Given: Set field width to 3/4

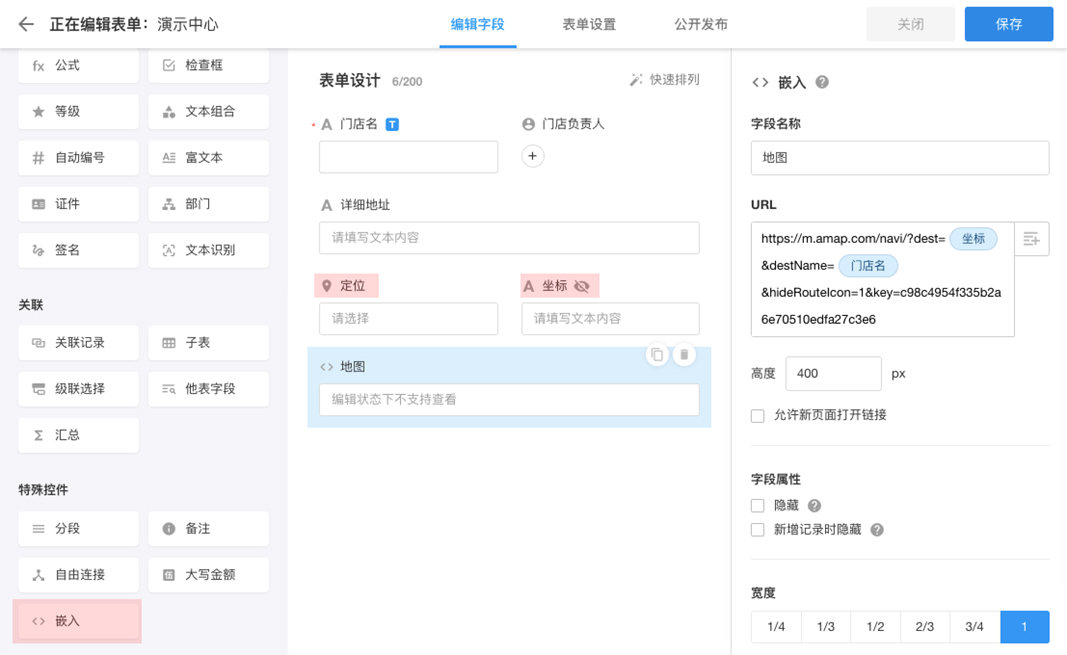Looking at the screenshot, I should click(x=974, y=626).
